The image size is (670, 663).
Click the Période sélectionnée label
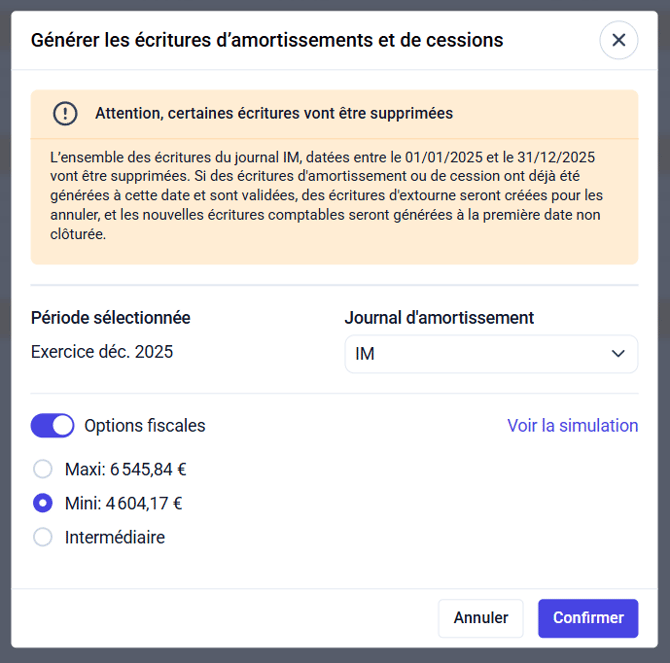111,318
